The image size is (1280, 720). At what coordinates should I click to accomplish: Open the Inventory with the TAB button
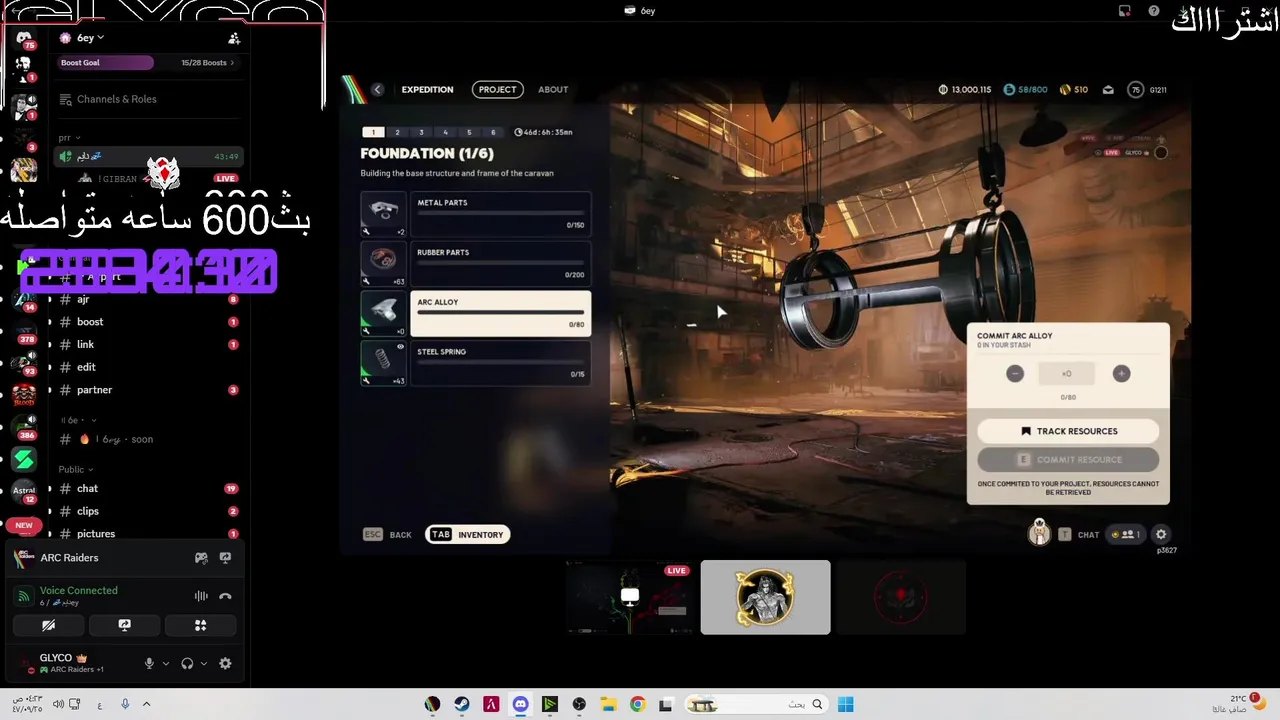468,535
